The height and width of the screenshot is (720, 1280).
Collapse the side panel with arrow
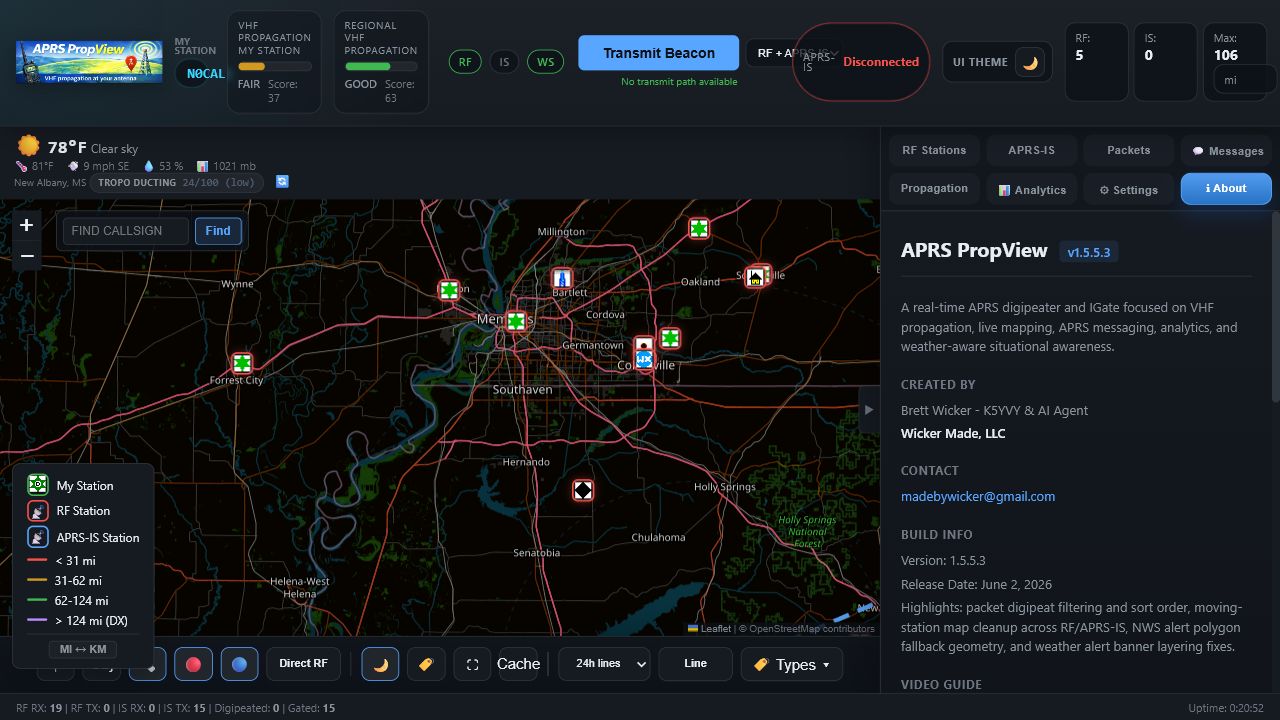point(868,410)
